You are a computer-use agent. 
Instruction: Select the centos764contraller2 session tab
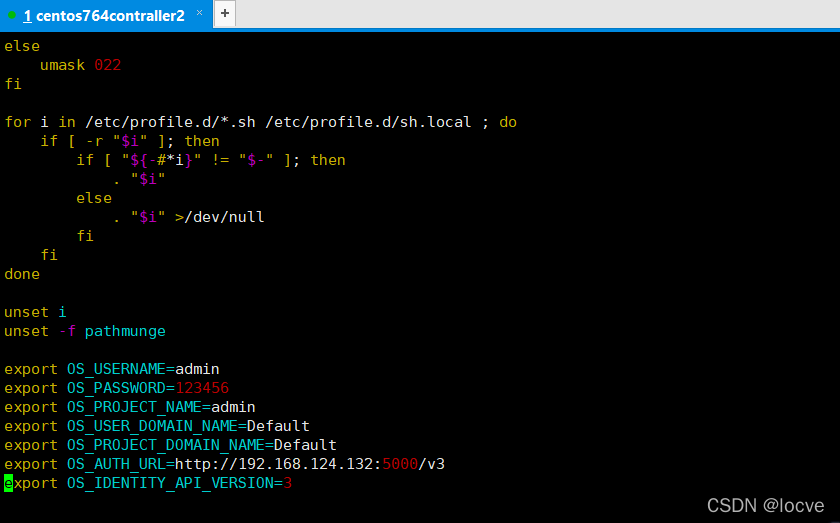pos(104,16)
